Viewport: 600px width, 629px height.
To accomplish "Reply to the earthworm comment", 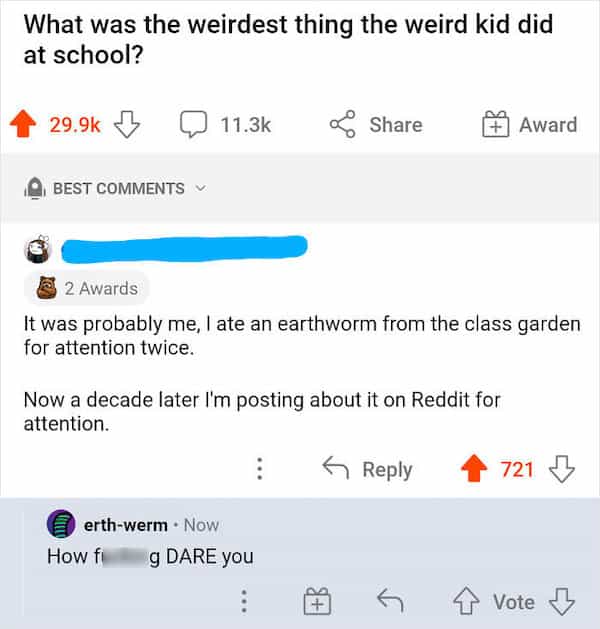I will (x=366, y=469).
